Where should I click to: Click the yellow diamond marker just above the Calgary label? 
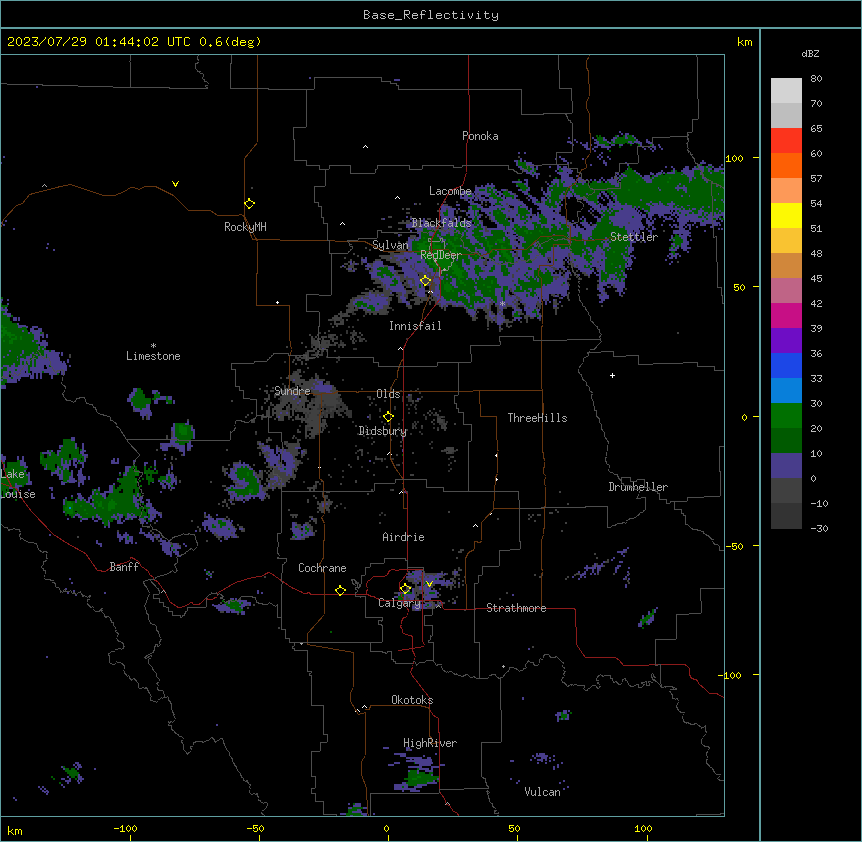click(x=405, y=589)
